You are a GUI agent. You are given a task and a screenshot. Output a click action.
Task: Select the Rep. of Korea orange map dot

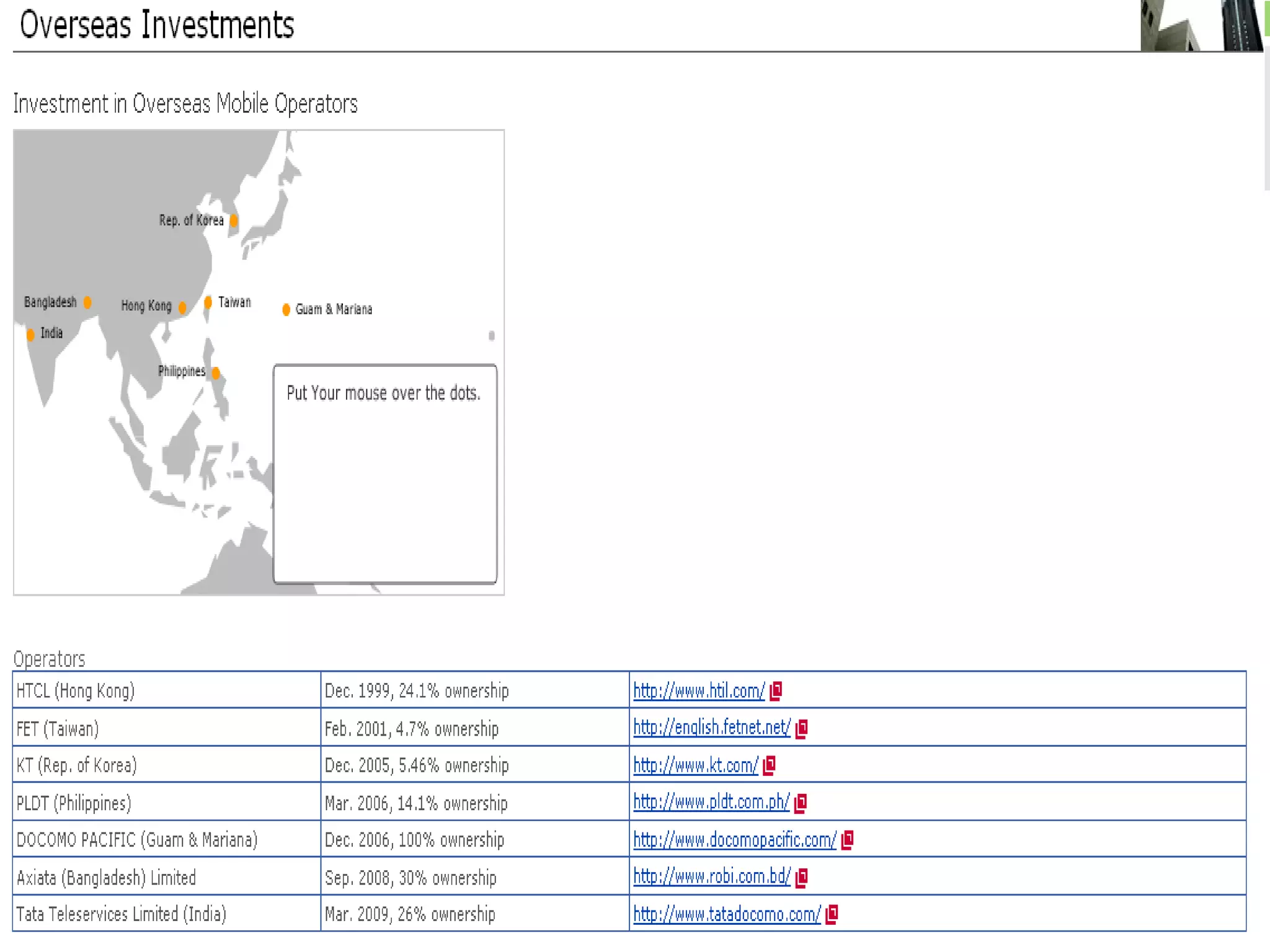tap(234, 221)
